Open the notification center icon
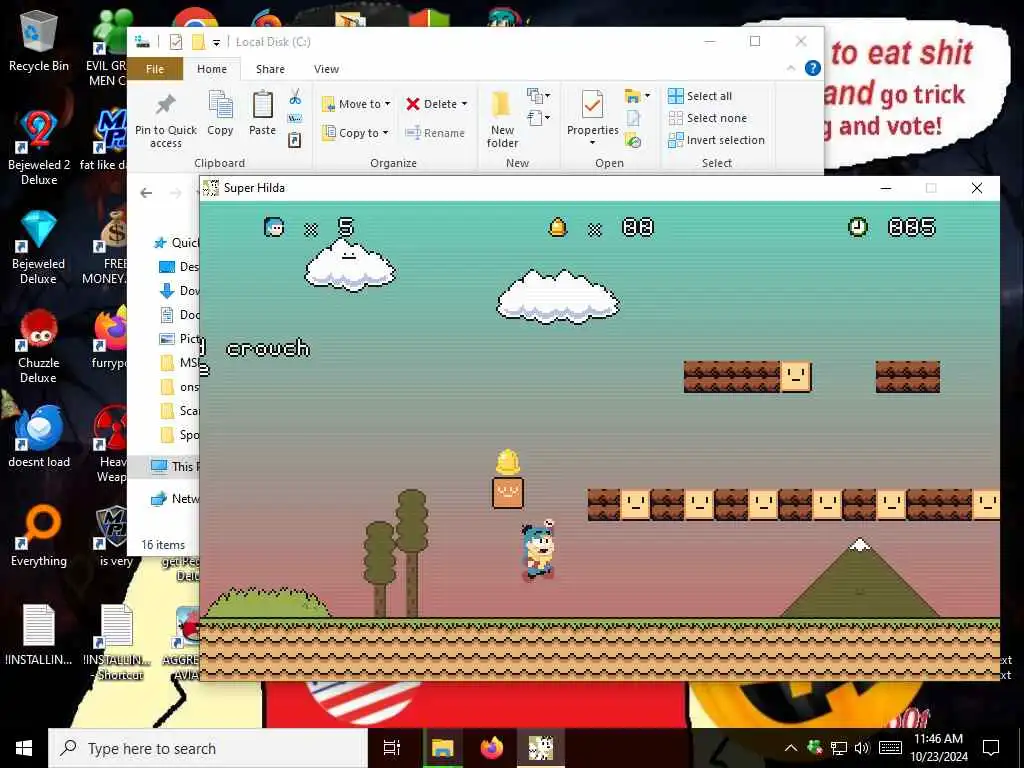Screen dimensions: 1024x768 991,748
